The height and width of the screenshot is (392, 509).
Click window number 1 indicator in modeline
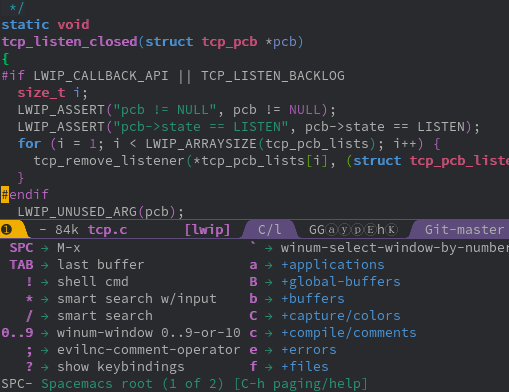coord(6,230)
